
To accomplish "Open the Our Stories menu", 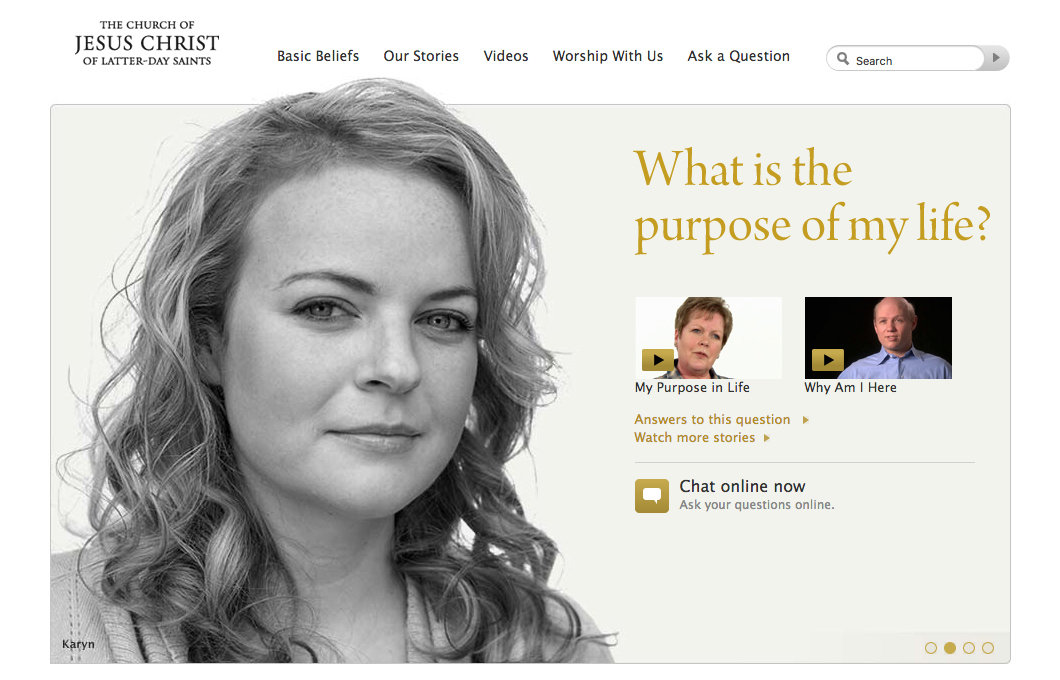I will [x=421, y=56].
